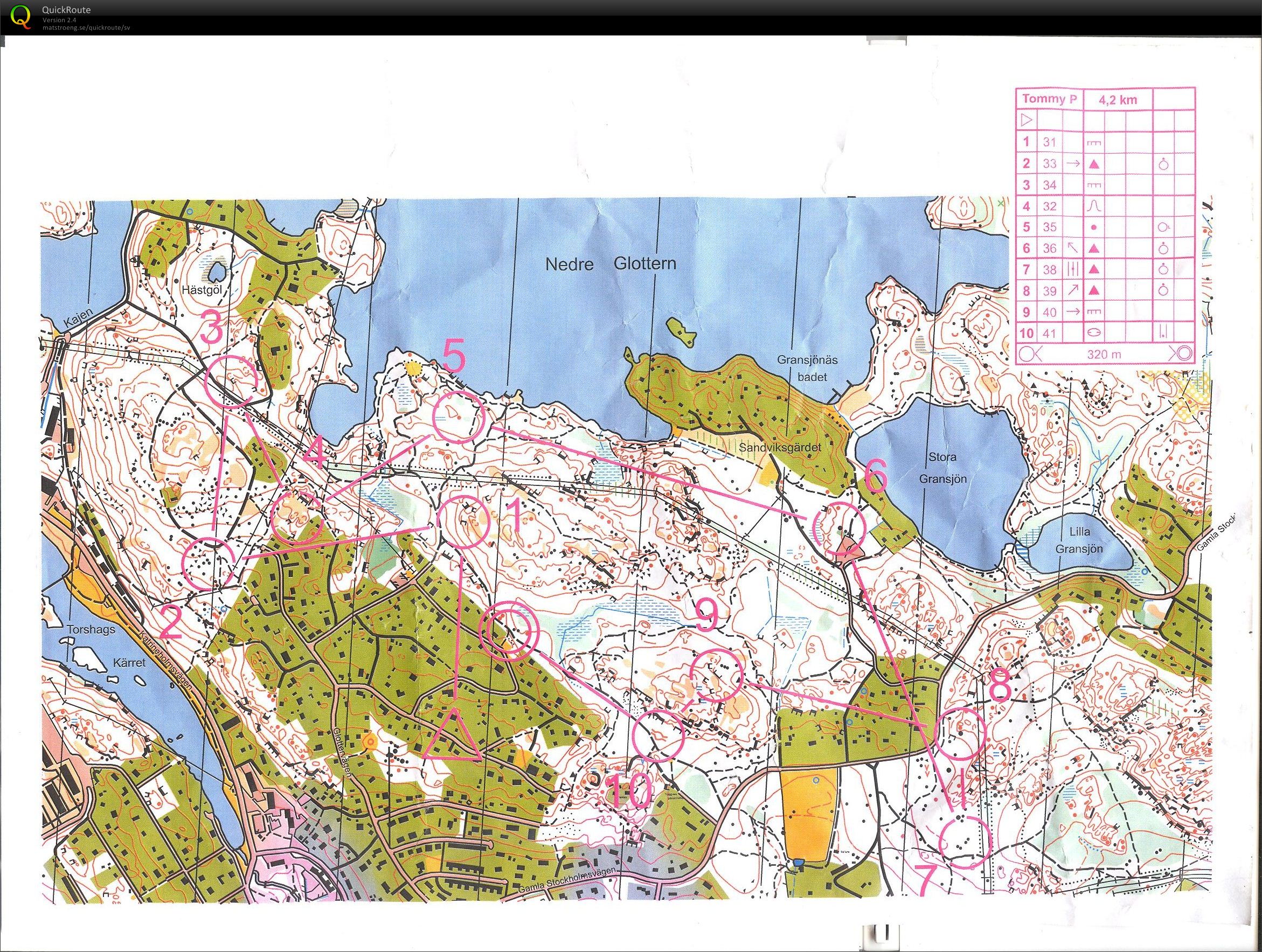Click the "Nedre" lake name word

coord(570,264)
